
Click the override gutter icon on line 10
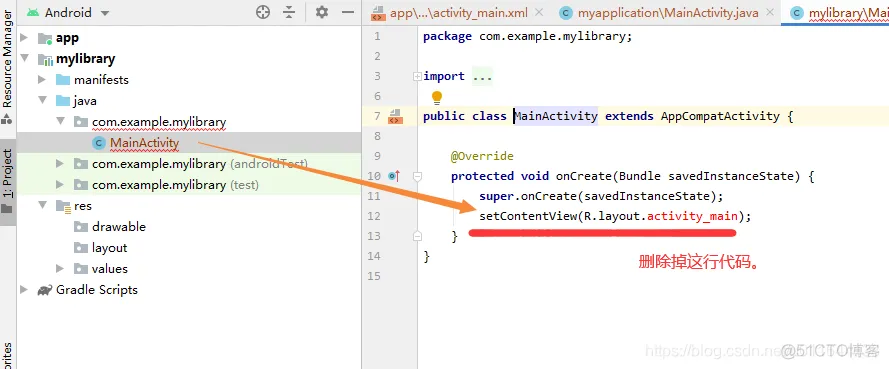pyautogui.click(x=395, y=176)
